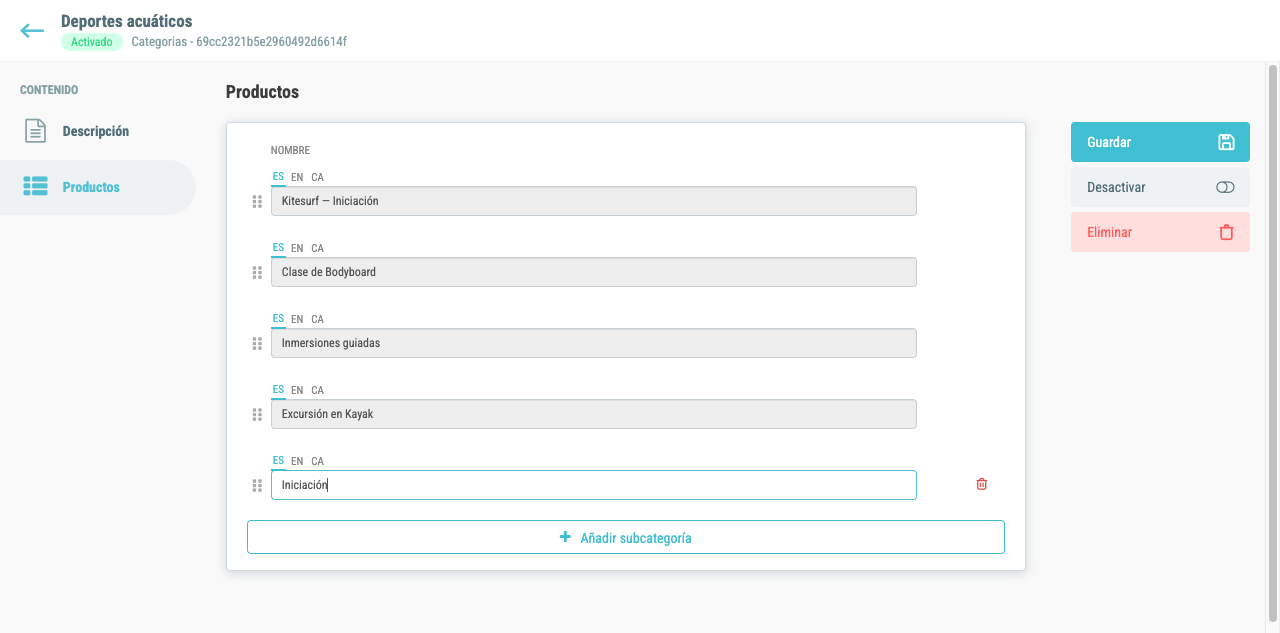The width and height of the screenshot is (1280, 633).
Task: Select ES tab for Clase de Bodyboard
Action: [x=278, y=248]
